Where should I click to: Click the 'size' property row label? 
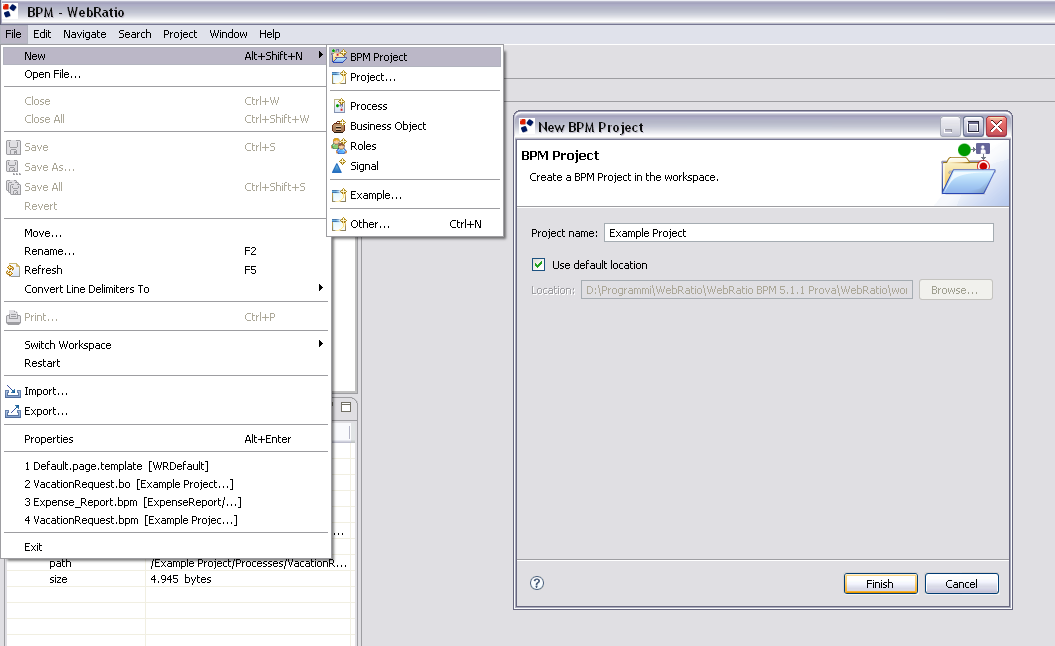coord(58,579)
